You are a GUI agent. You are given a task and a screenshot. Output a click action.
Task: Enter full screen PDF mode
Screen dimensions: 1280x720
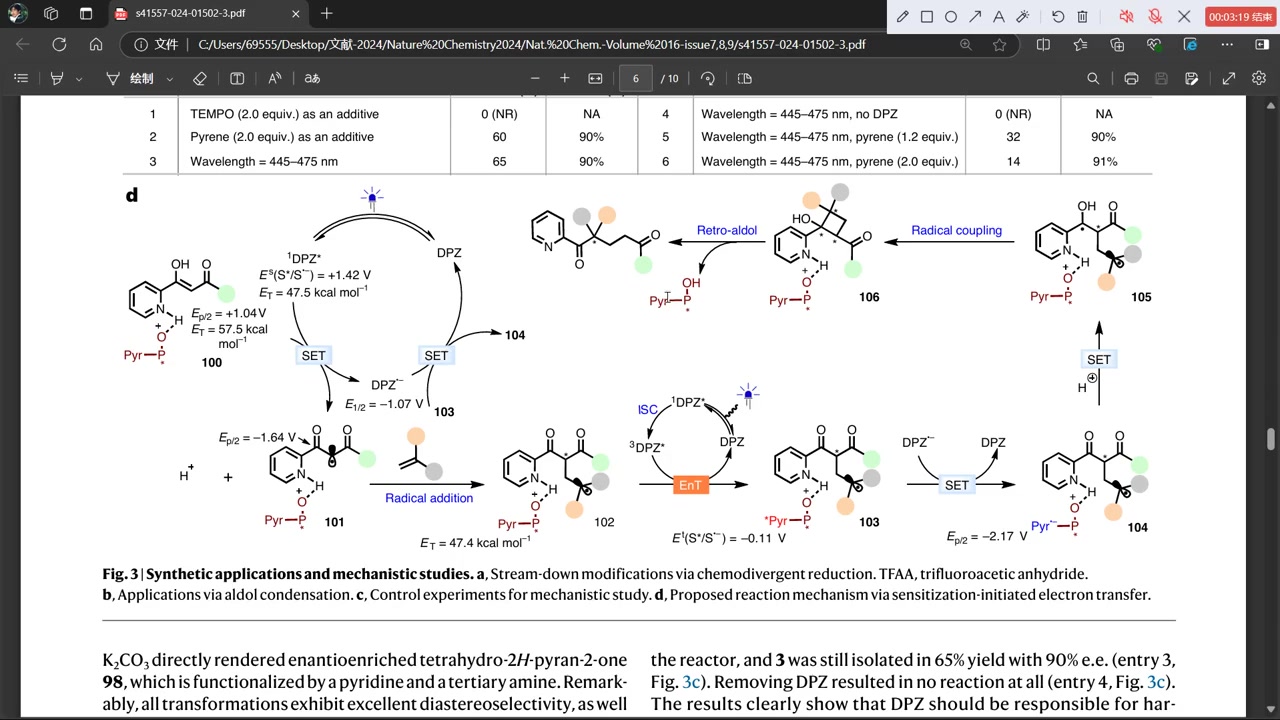point(1229,78)
